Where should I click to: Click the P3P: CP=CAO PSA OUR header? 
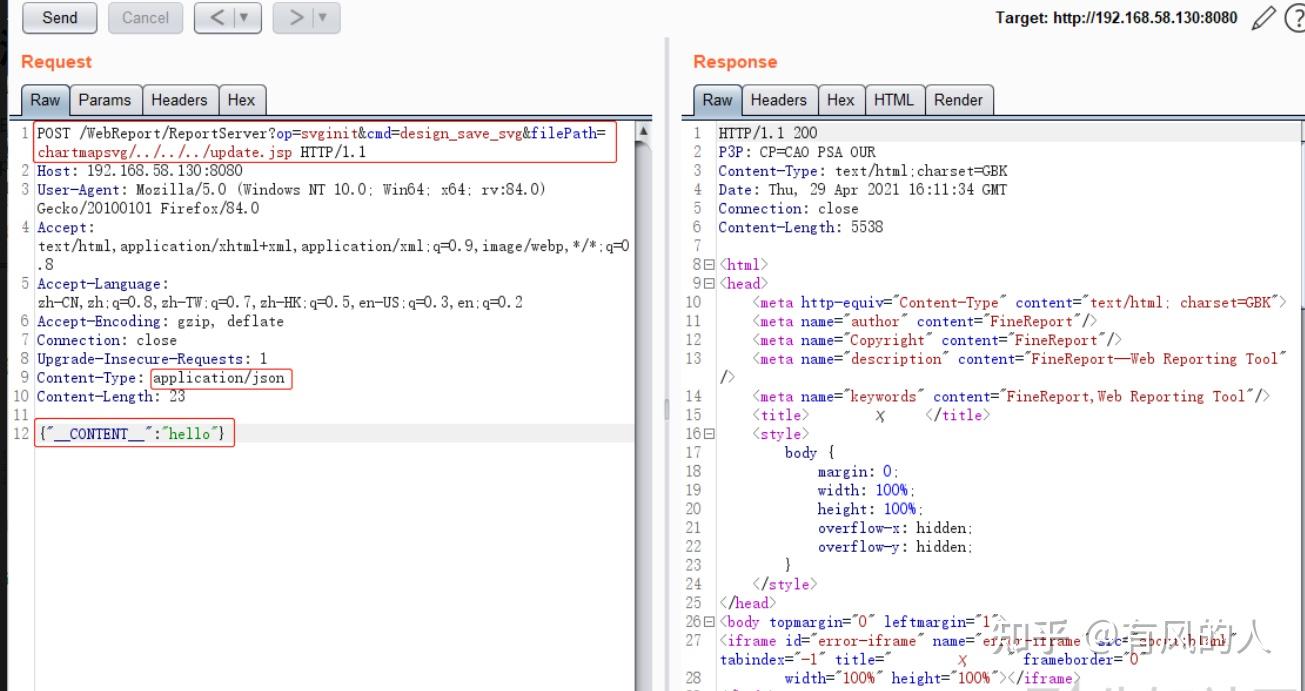click(796, 152)
